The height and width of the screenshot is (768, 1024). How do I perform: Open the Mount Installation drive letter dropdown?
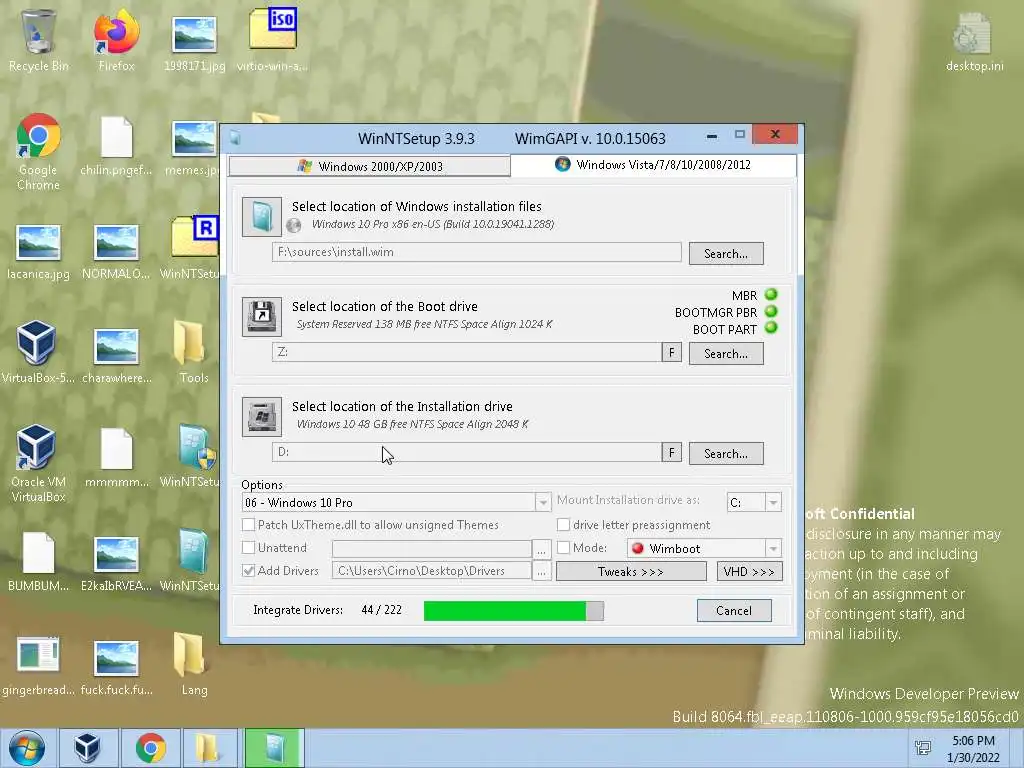pos(773,502)
